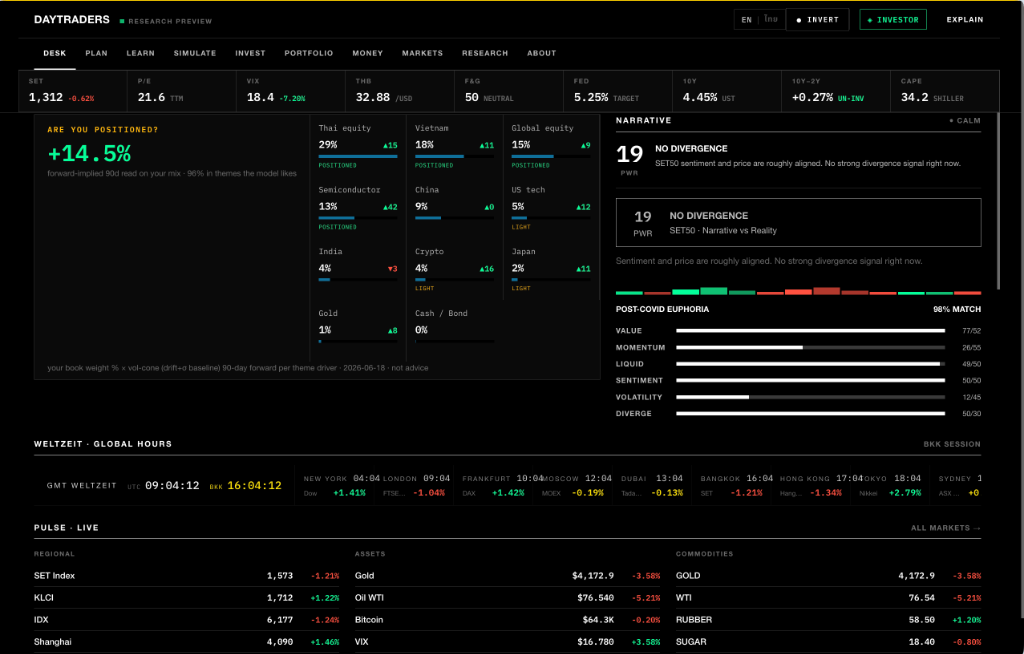Screen dimensions: 1024x654
Task: Open the F&G 50 NEUTRAL cell
Action: (x=509, y=91)
